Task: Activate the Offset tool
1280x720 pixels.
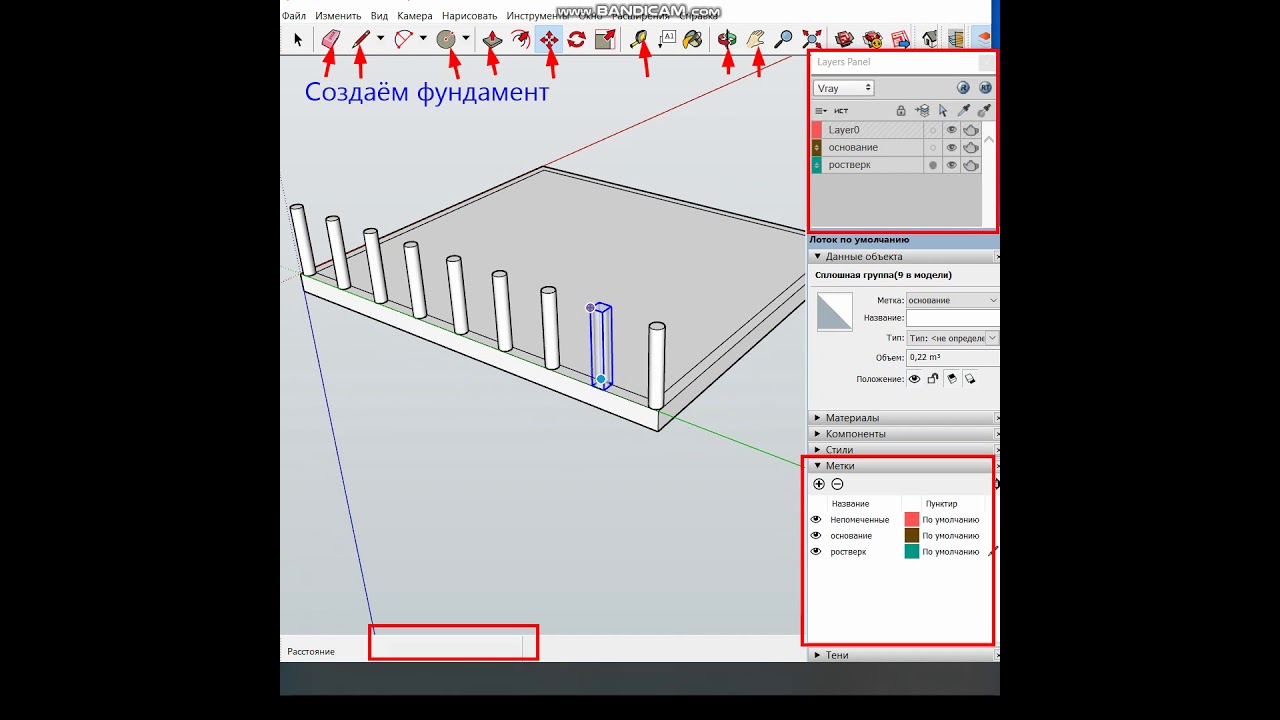Action: 521,39
